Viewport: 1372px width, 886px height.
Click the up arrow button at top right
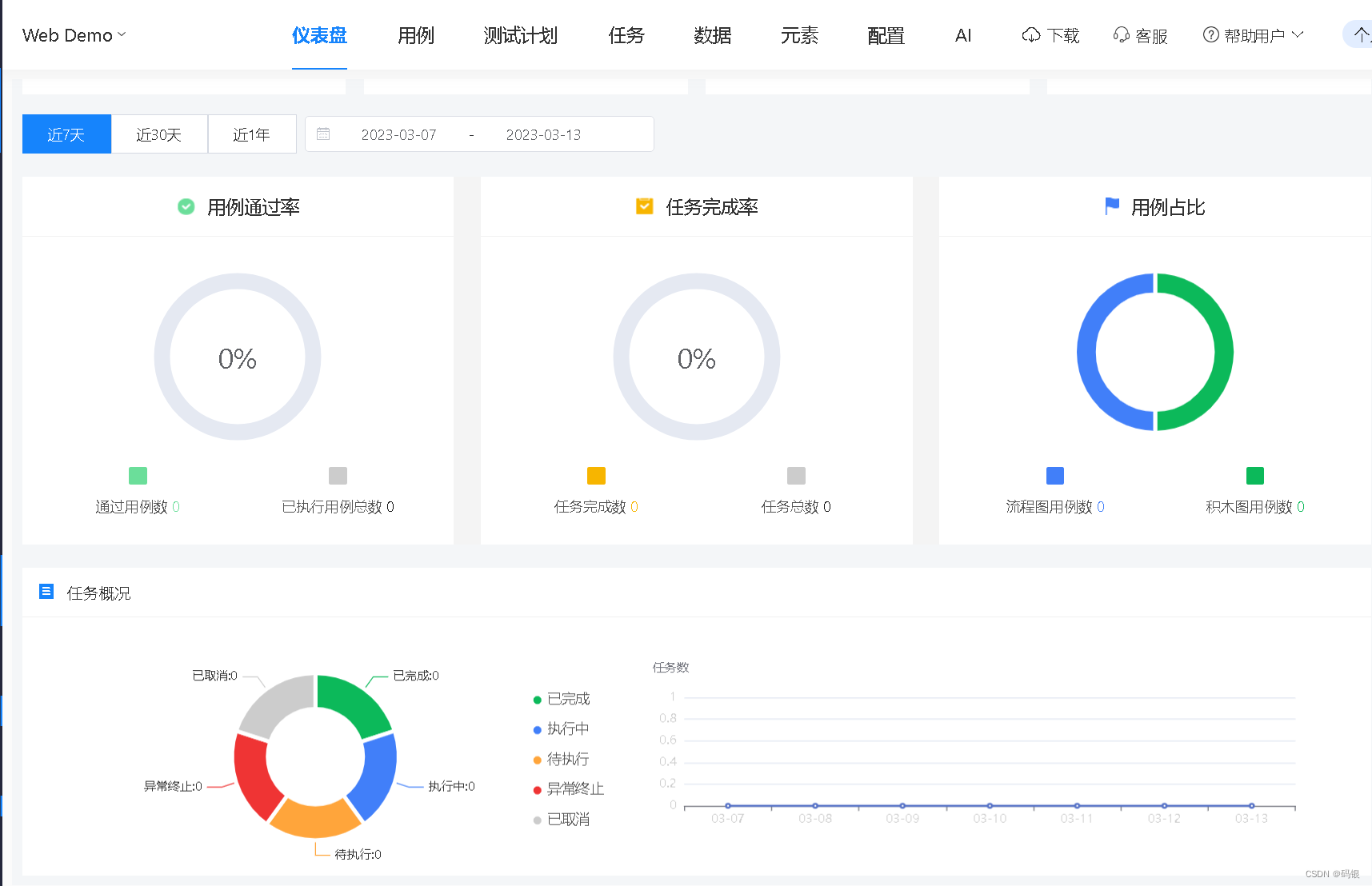point(1360,34)
